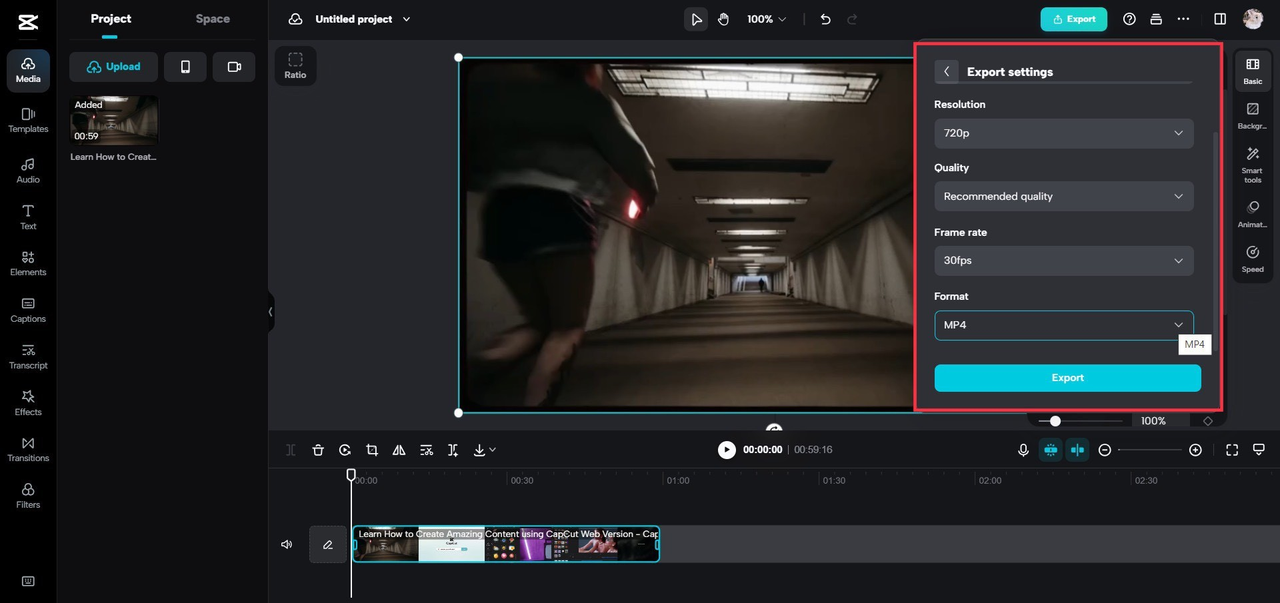1280x603 pixels.
Task: Toggle the main track magnet snapping
Action: 1050,450
